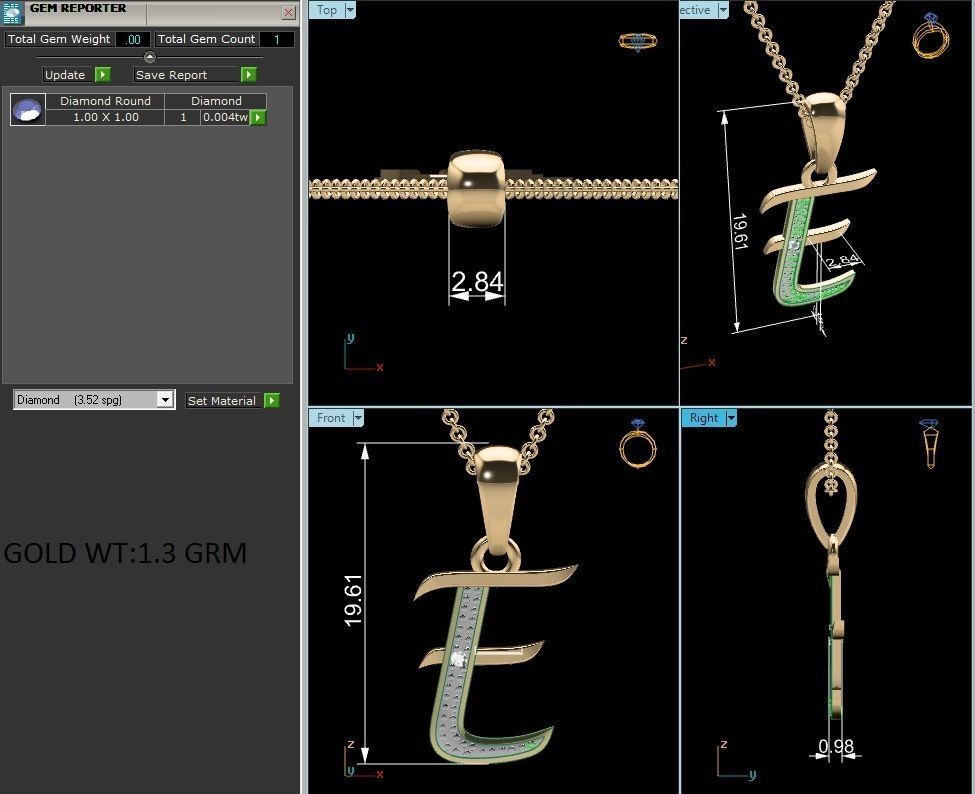Open the Right viewport dropdown arrow
This screenshot has height=794, width=975.
coord(731,418)
